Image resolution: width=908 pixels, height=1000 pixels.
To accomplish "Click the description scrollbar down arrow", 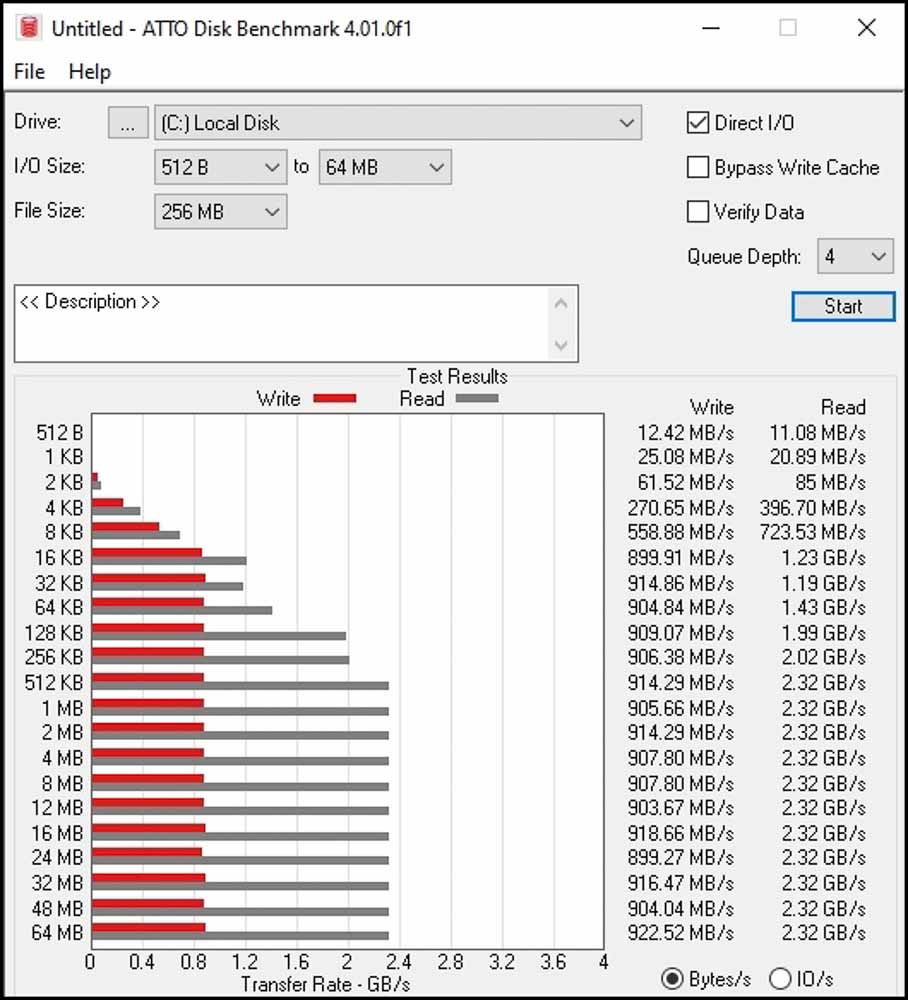I will click(561, 345).
